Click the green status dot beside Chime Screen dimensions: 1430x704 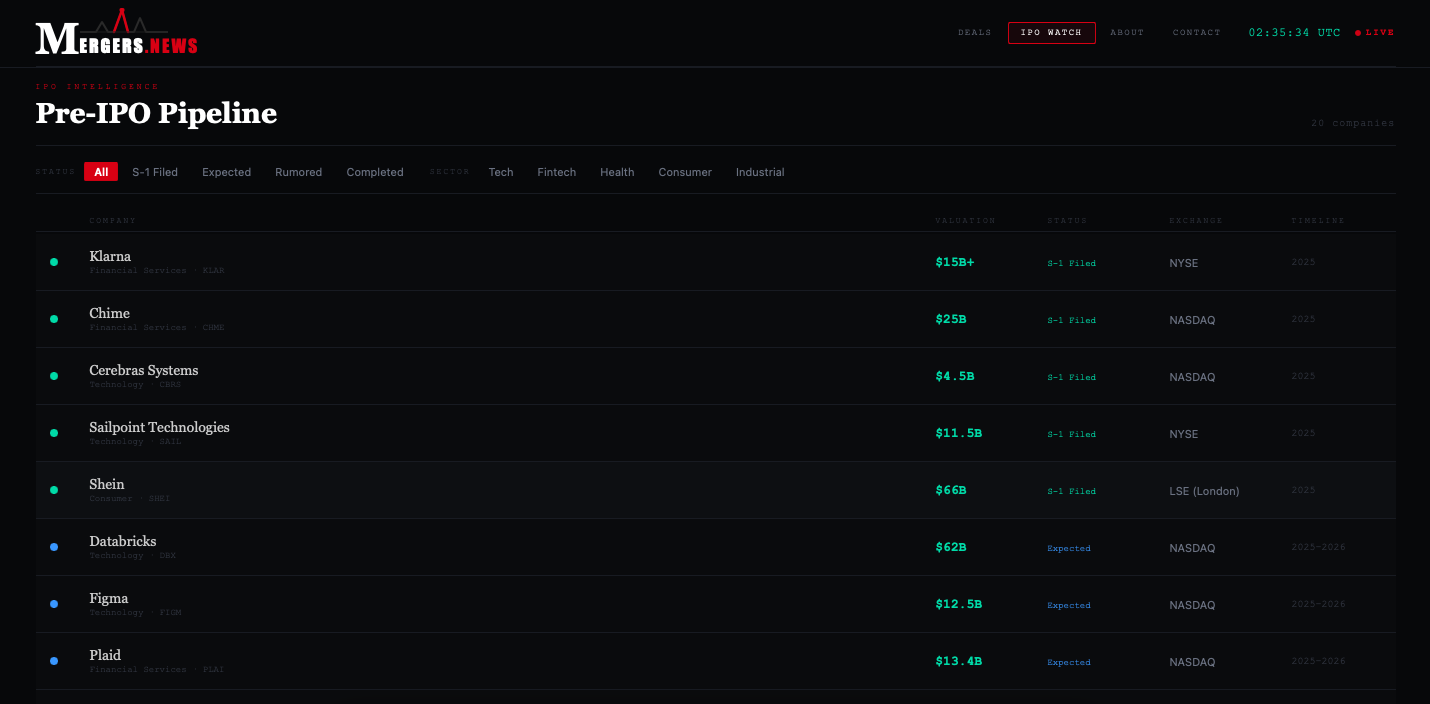[54, 319]
